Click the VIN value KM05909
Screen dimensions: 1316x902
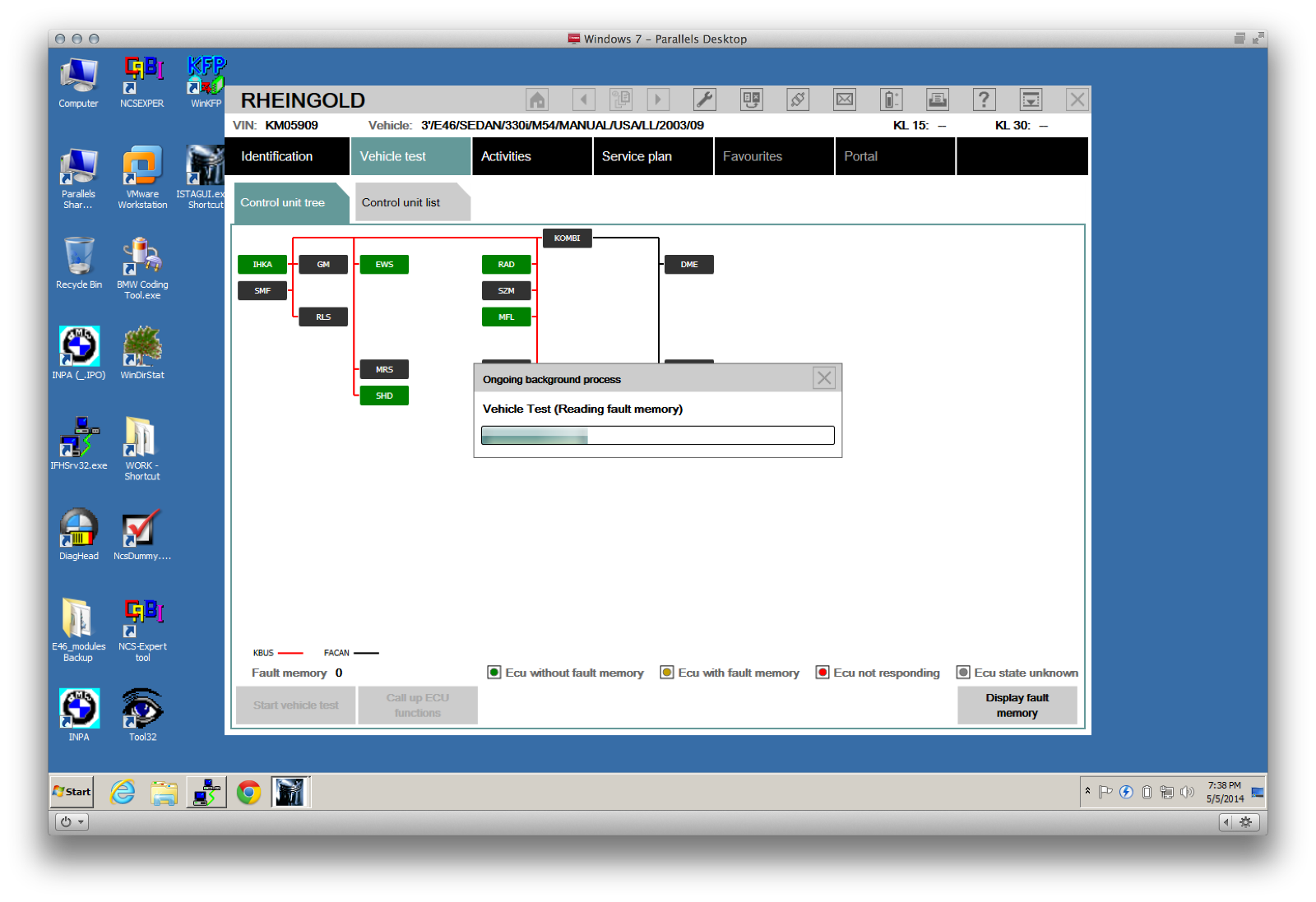pos(291,125)
